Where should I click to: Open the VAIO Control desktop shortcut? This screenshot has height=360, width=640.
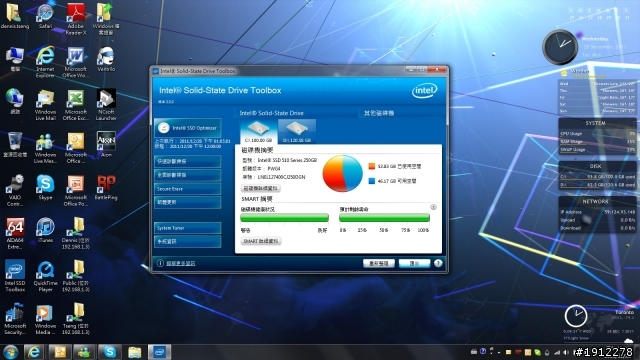click(x=15, y=190)
